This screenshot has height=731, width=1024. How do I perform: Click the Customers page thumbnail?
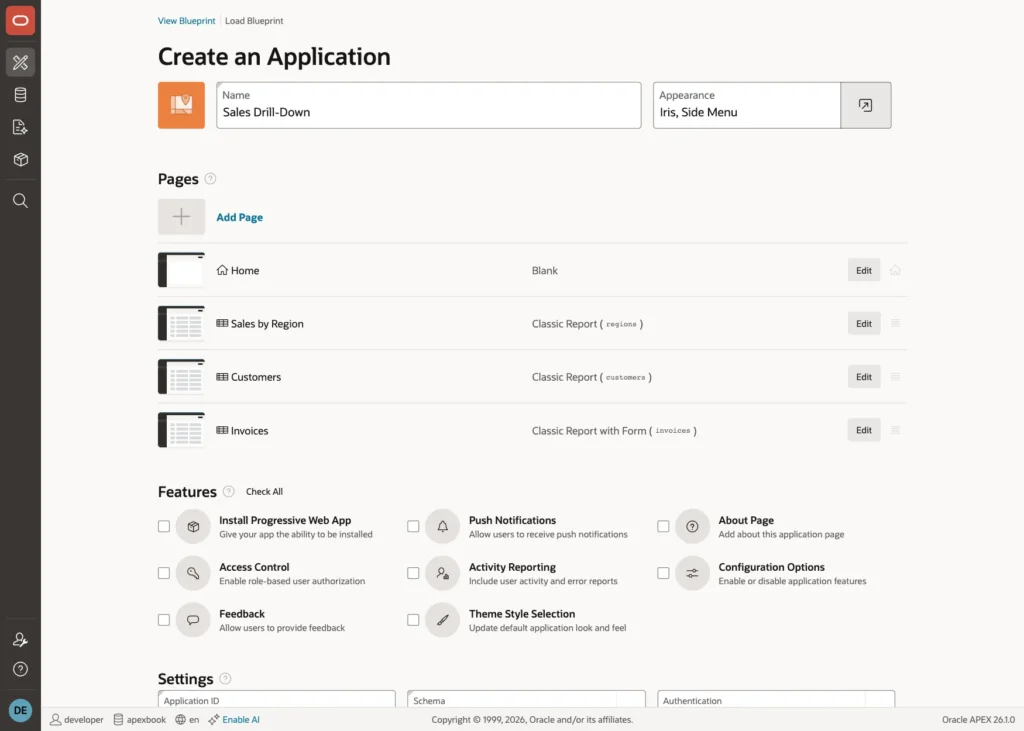181,377
